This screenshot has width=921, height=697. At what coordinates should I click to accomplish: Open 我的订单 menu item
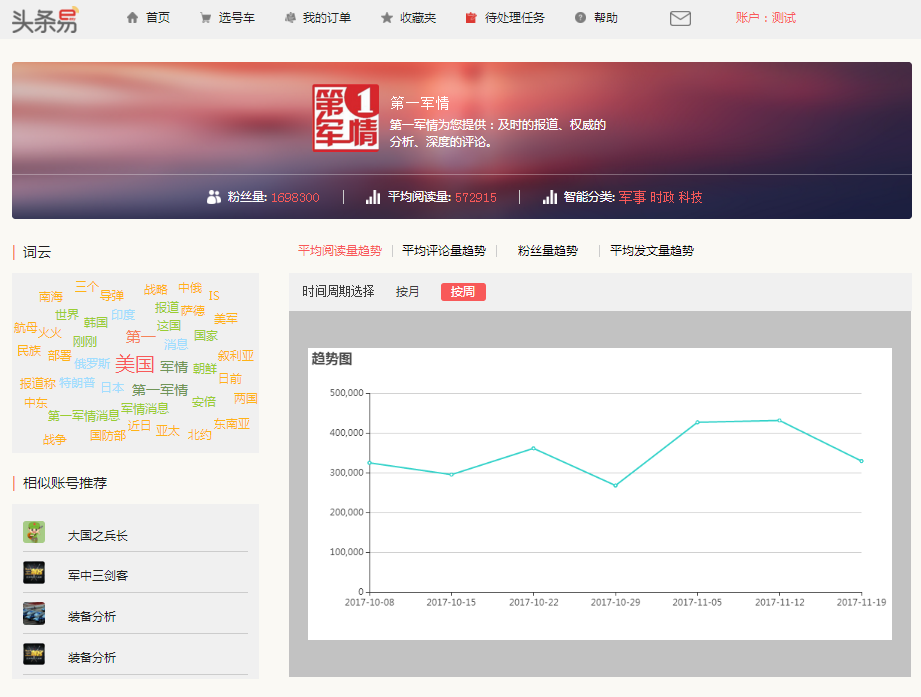(326, 18)
